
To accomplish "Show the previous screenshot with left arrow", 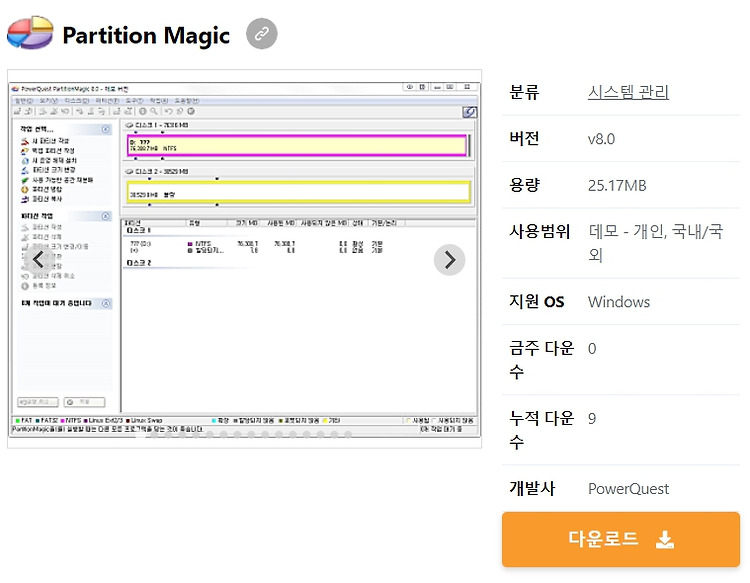I will (38, 260).
